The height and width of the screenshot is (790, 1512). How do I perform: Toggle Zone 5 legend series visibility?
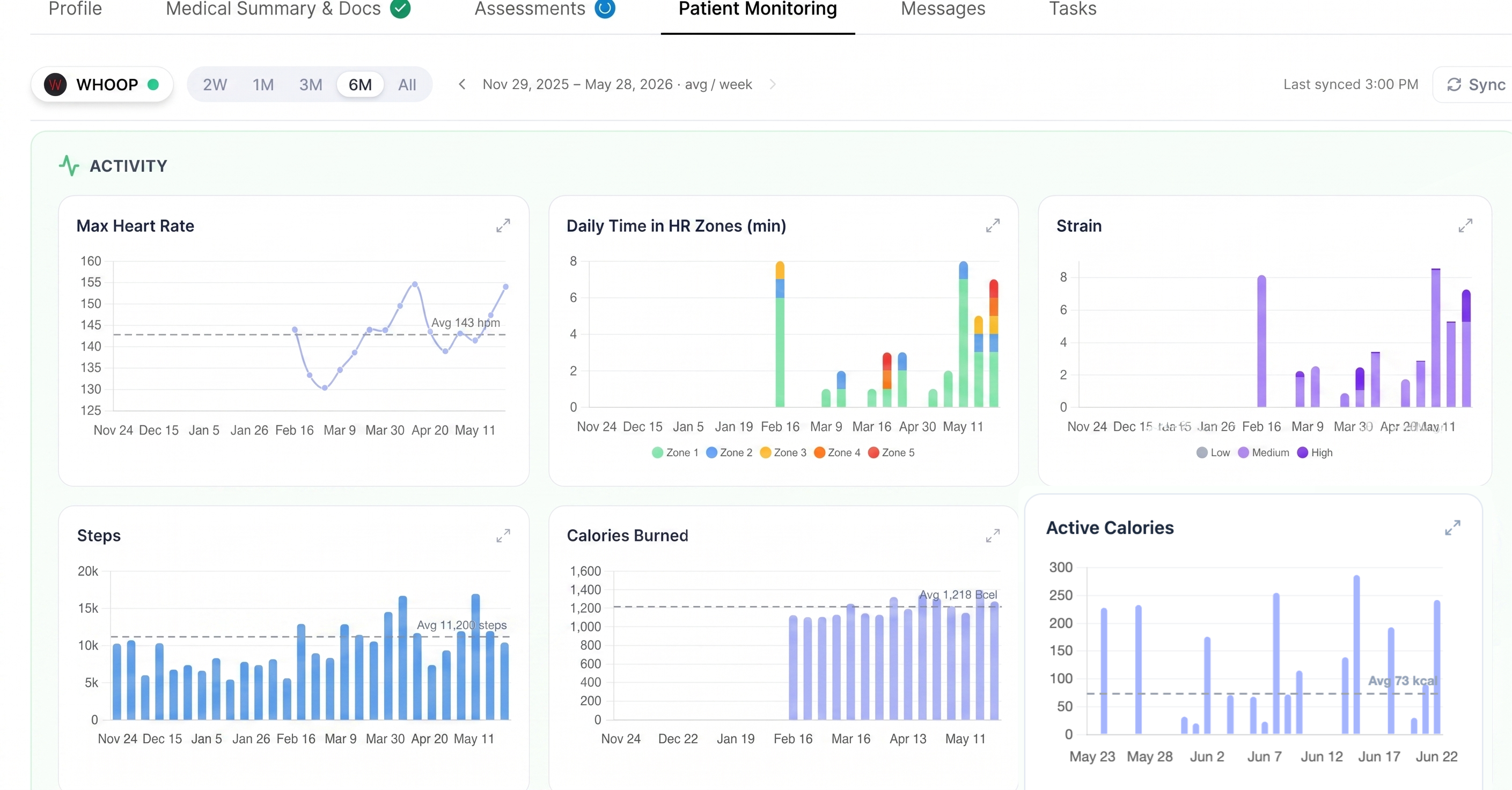coord(891,452)
